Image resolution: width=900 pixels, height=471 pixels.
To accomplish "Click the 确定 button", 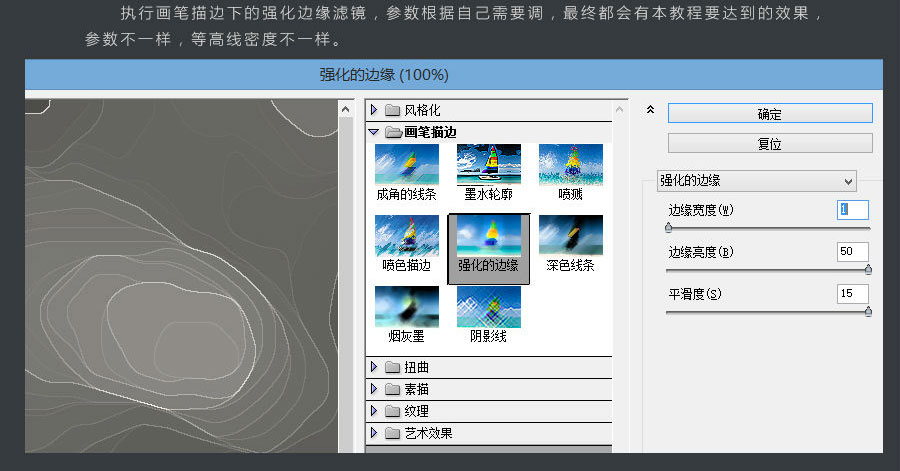I will pos(770,114).
